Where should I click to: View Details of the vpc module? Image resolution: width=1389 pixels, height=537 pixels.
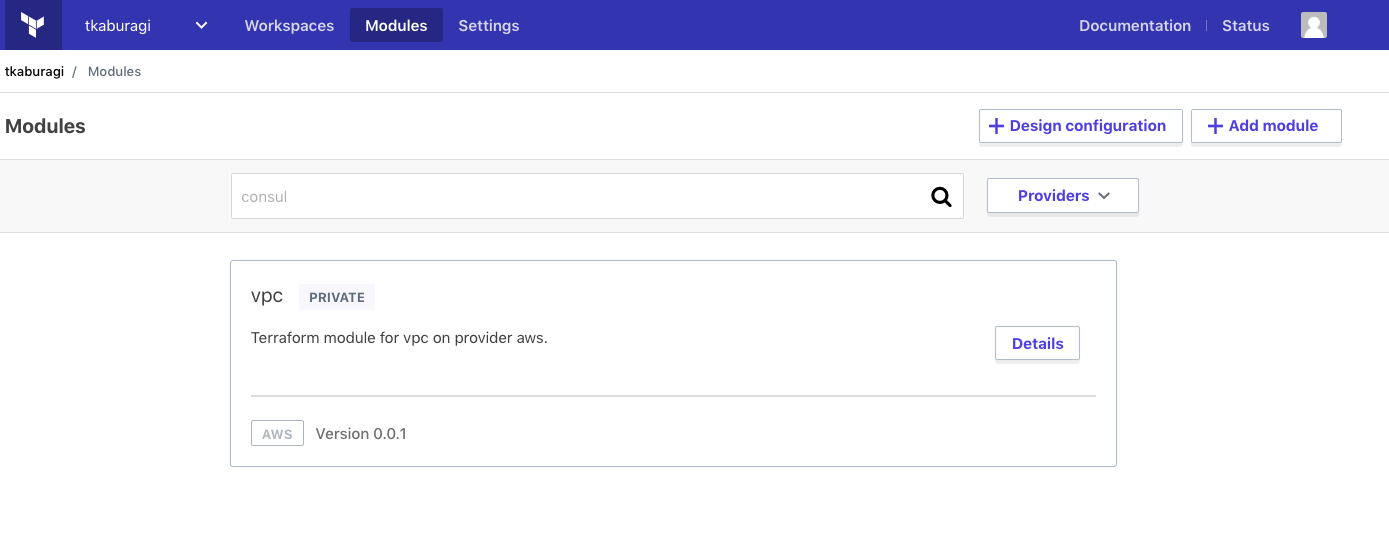coord(1037,343)
